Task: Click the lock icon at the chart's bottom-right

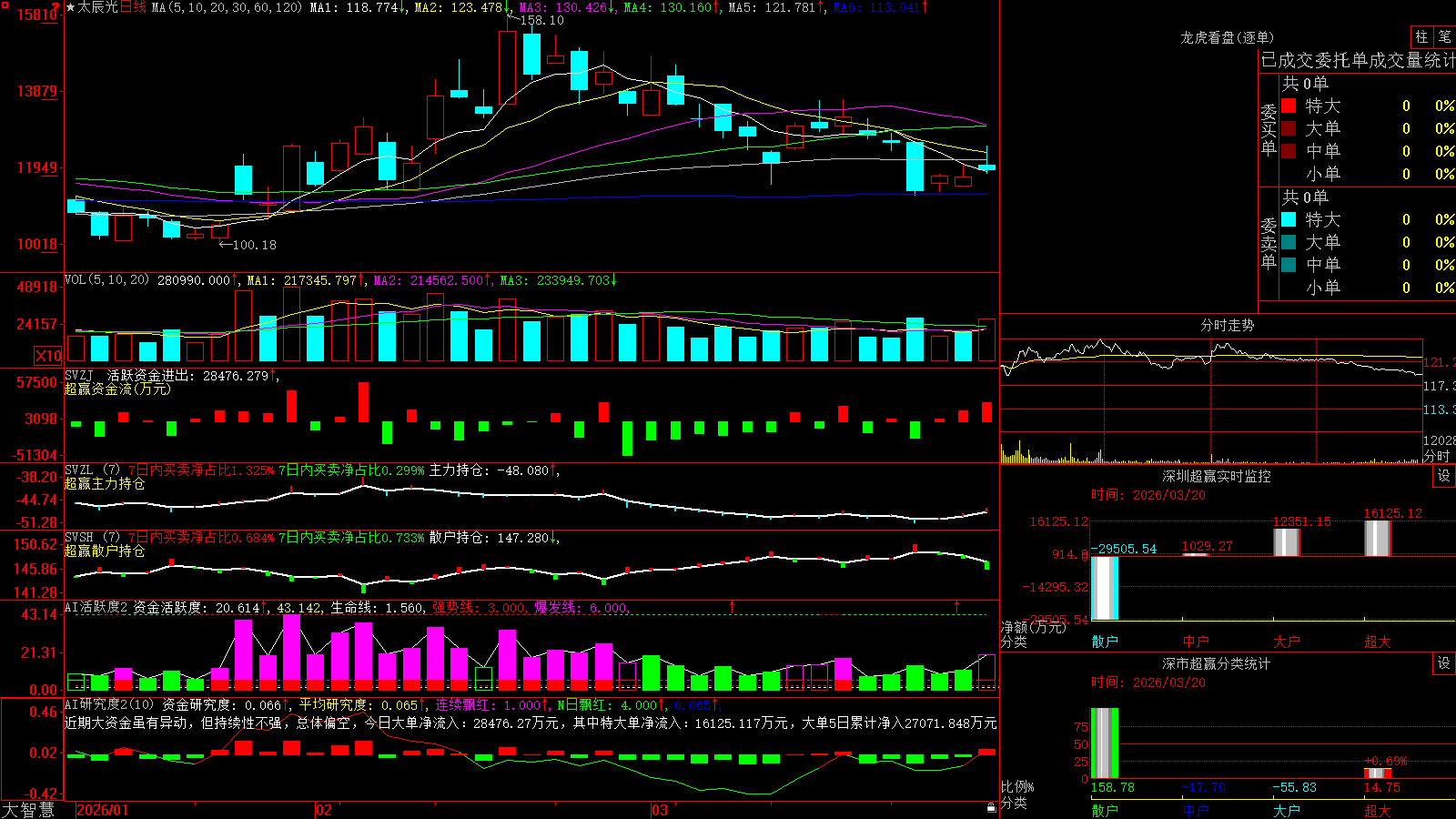Action: [991, 808]
